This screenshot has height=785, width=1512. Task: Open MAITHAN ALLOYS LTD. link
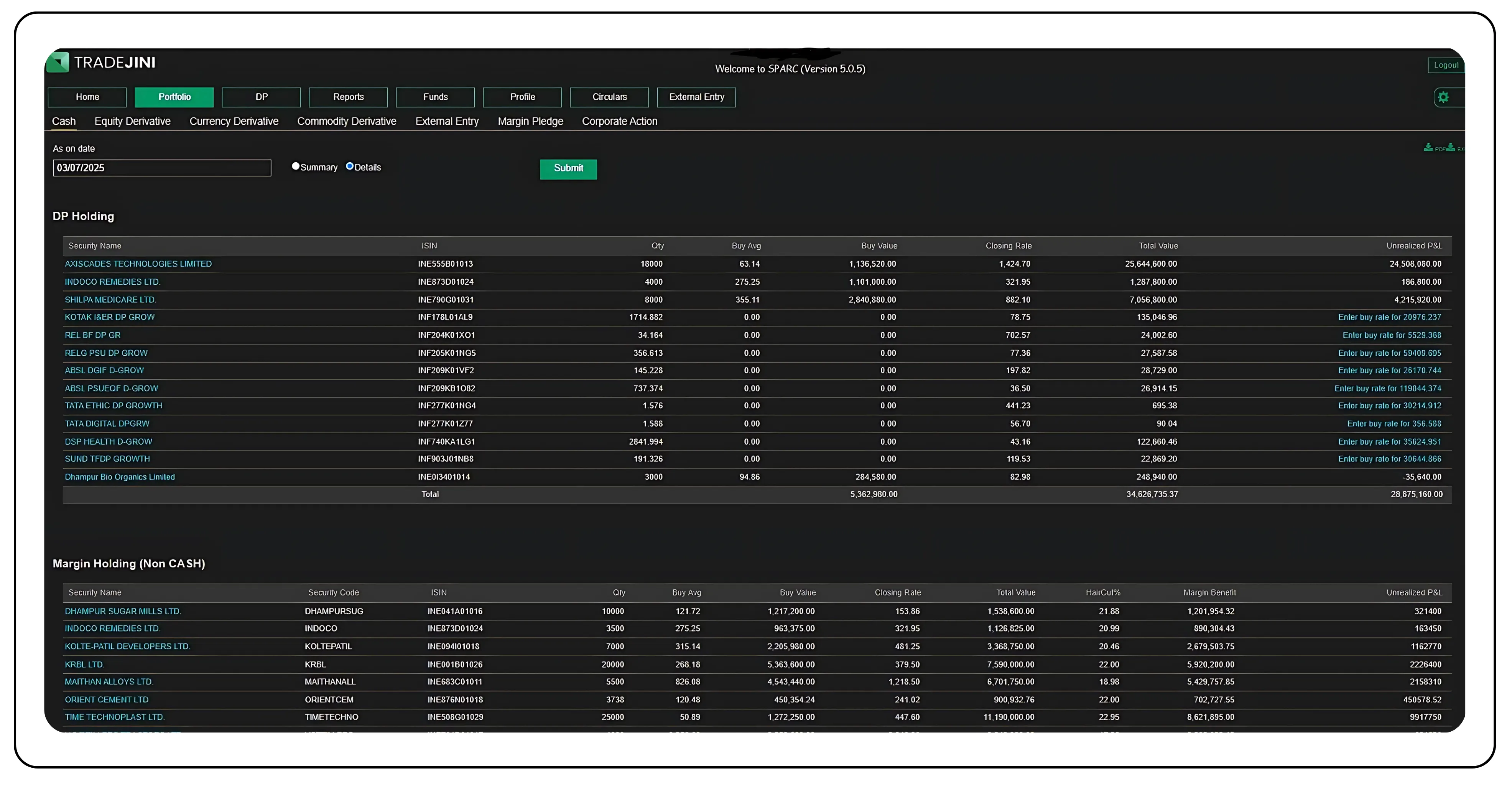(x=109, y=682)
